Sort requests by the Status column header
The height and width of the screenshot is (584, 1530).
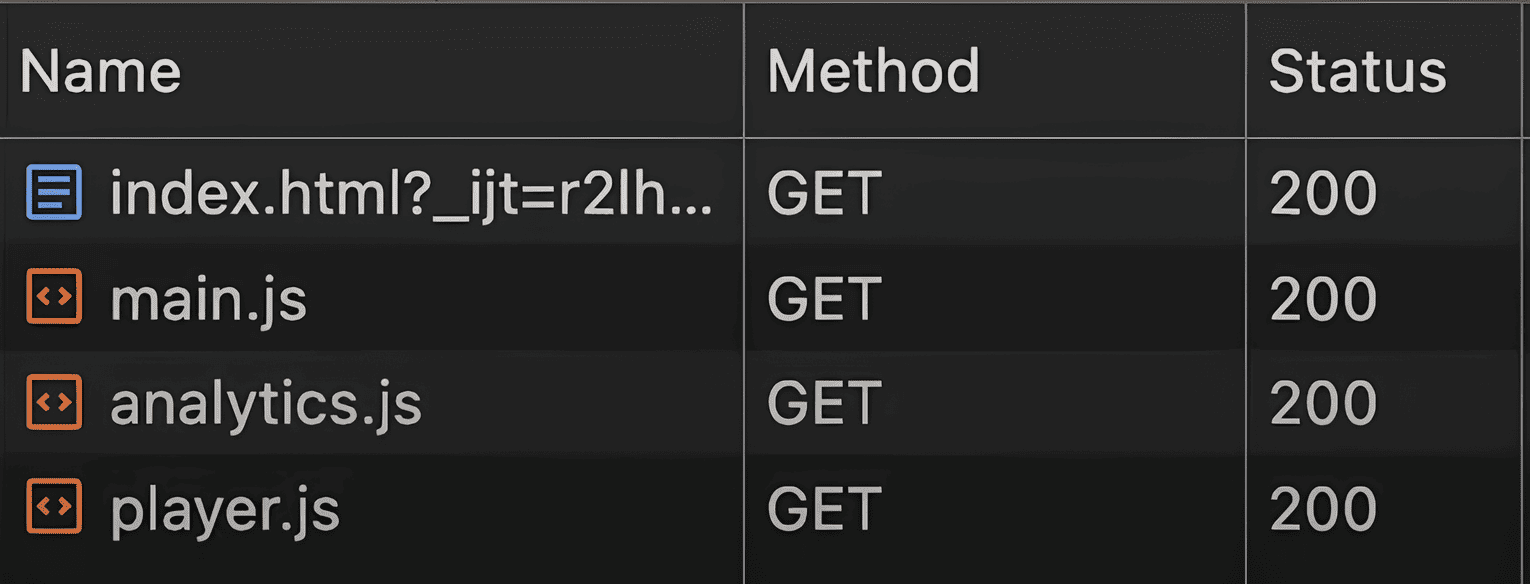click(1357, 72)
